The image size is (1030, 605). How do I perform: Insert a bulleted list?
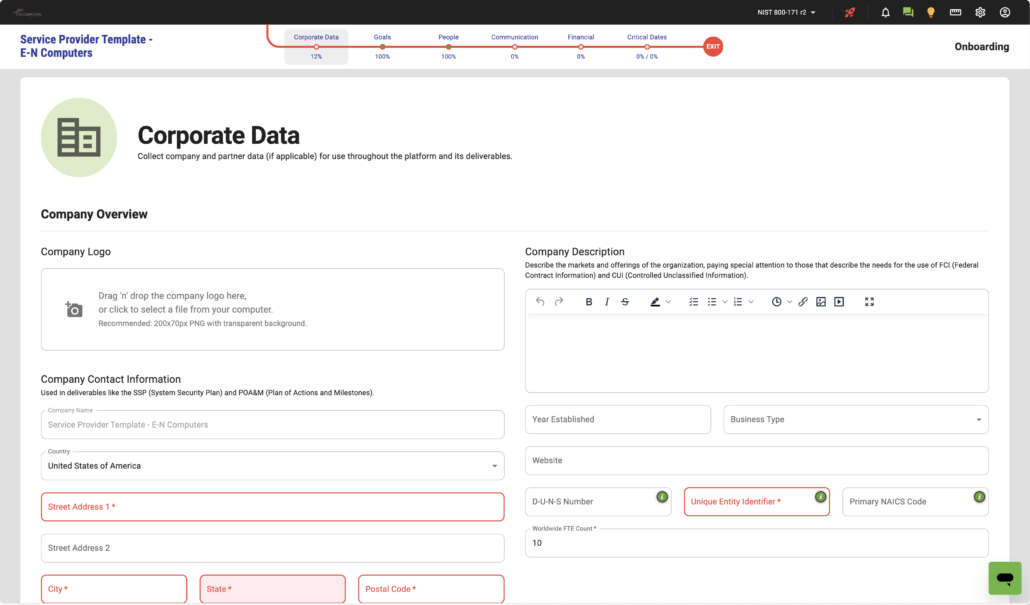[712, 302]
